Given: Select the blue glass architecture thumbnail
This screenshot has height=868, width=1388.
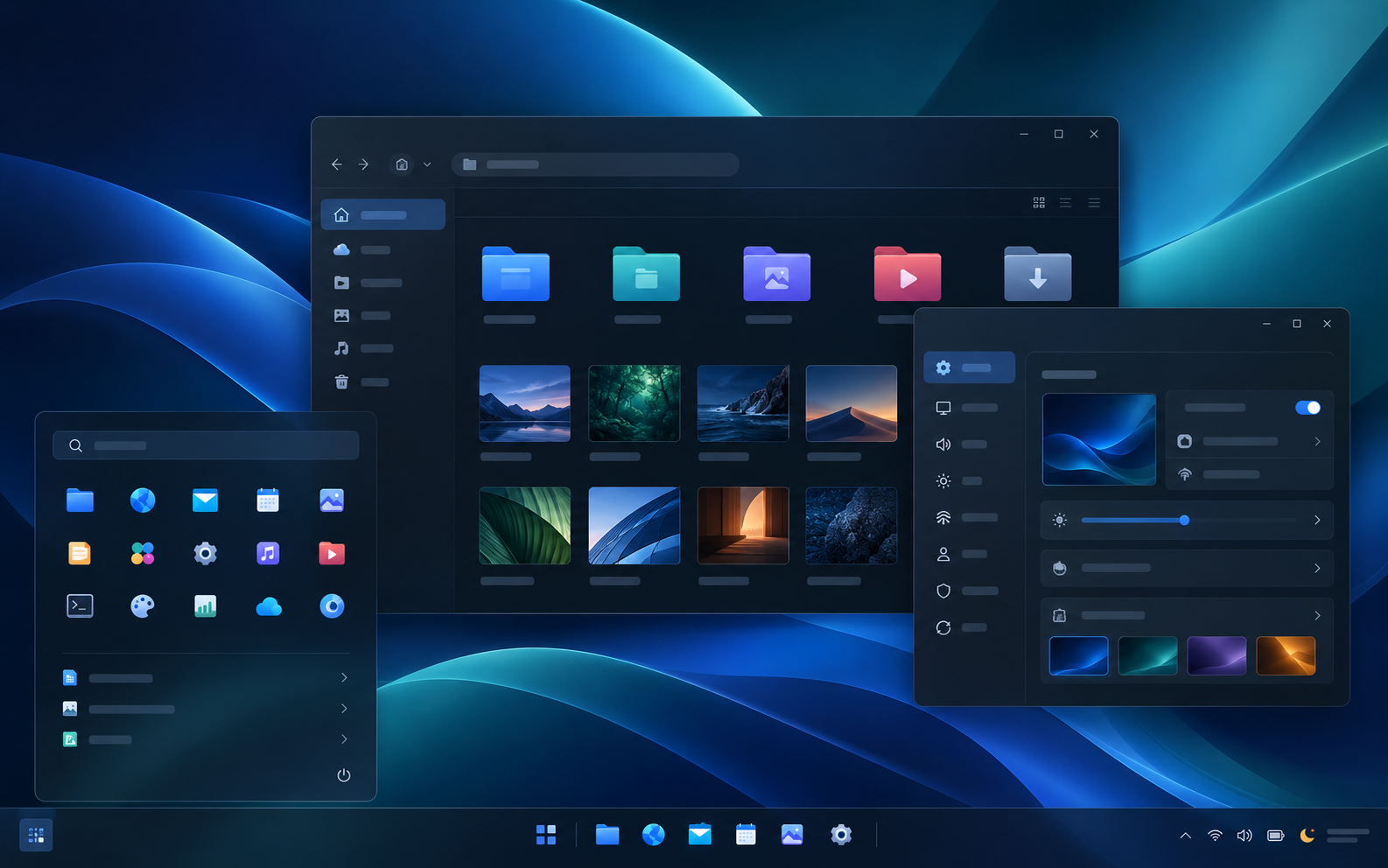Looking at the screenshot, I should pyautogui.click(x=634, y=526).
